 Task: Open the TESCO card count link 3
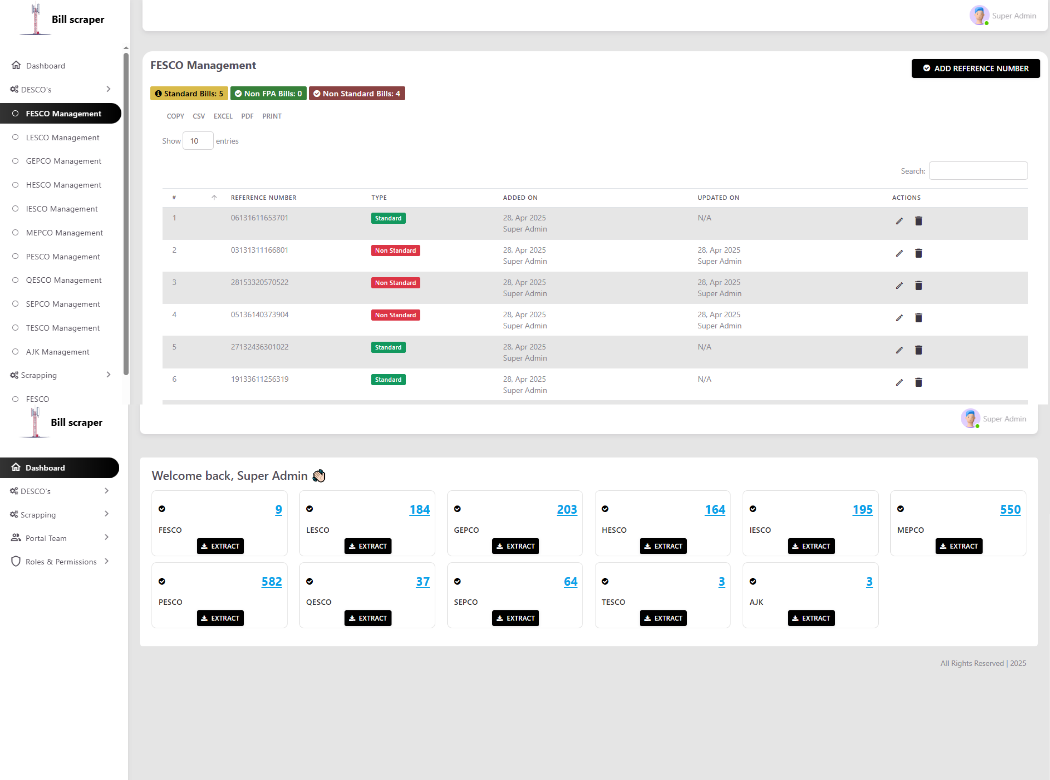(722, 582)
